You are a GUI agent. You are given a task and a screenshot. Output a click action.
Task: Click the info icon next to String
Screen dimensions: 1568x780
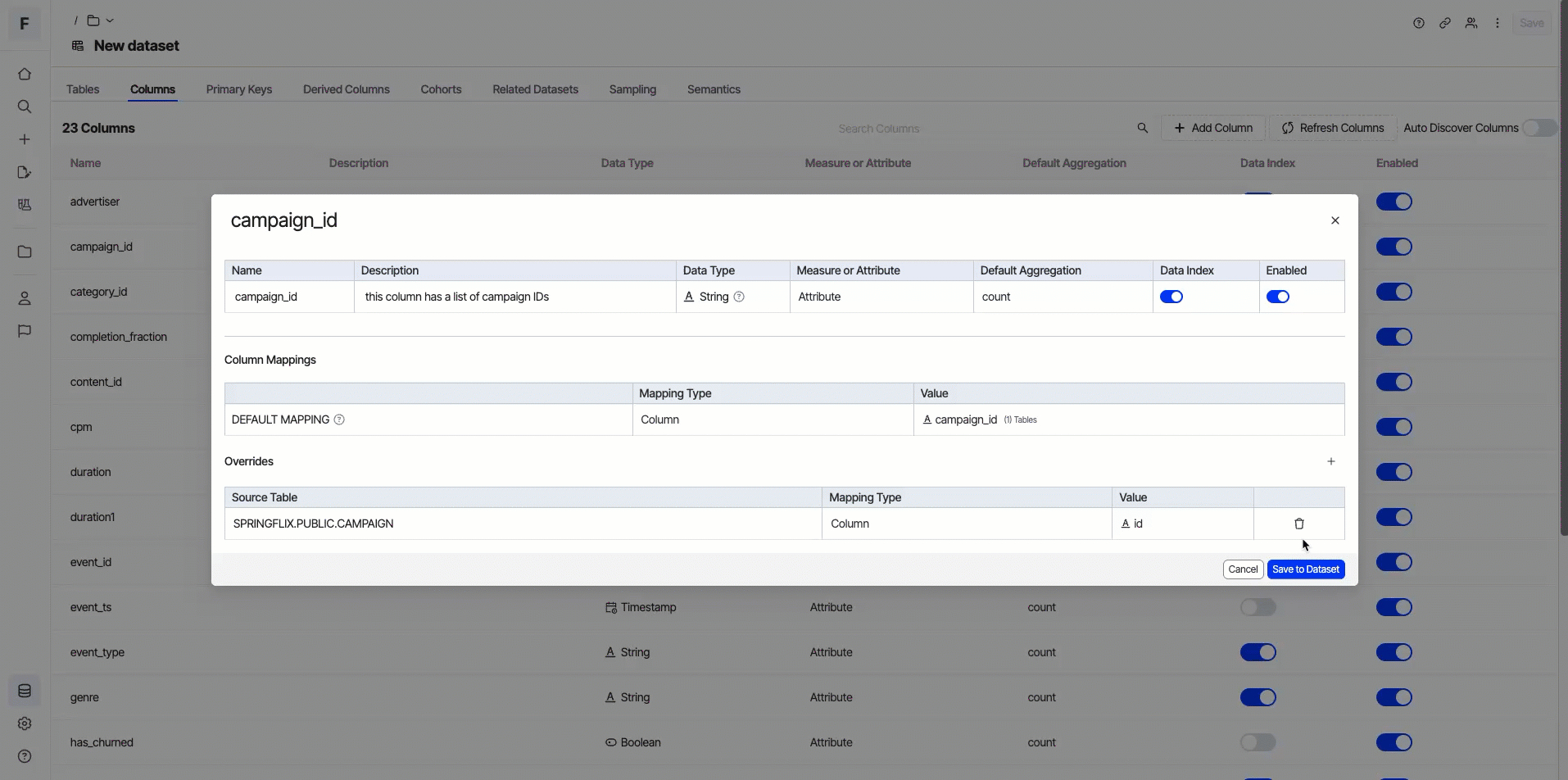(739, 297)
